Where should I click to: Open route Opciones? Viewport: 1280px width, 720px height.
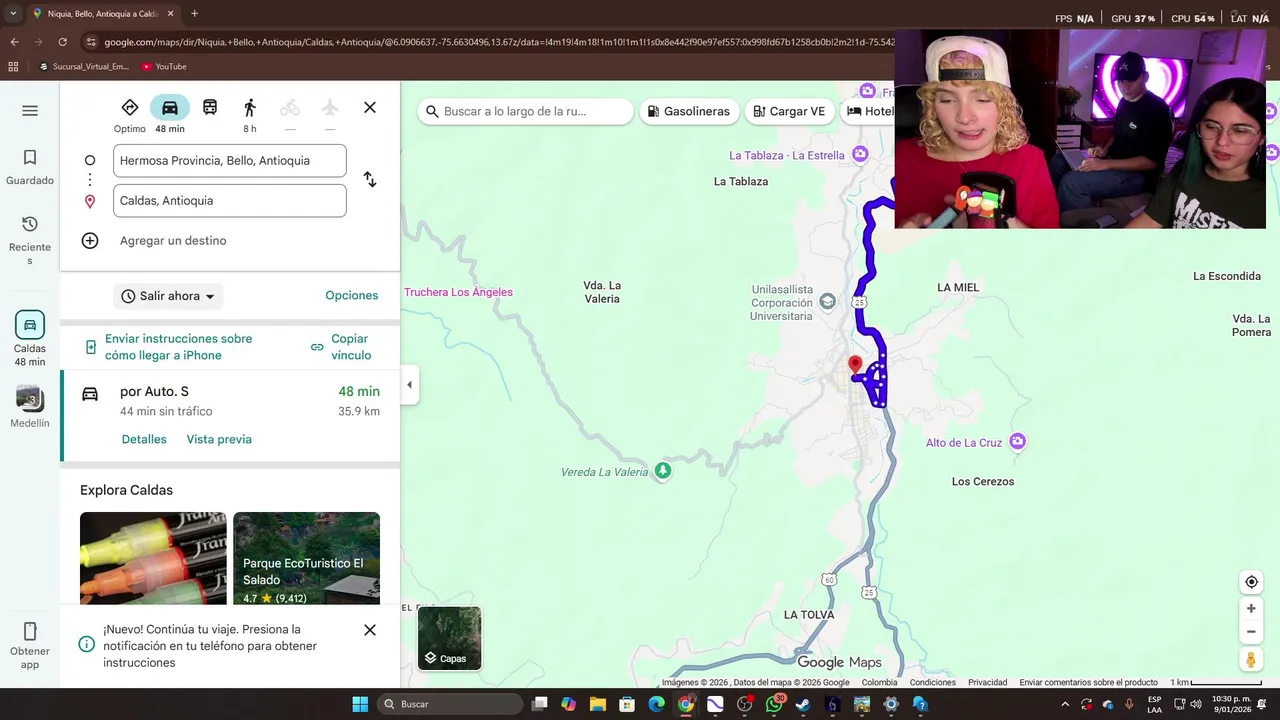coord(351,296)
